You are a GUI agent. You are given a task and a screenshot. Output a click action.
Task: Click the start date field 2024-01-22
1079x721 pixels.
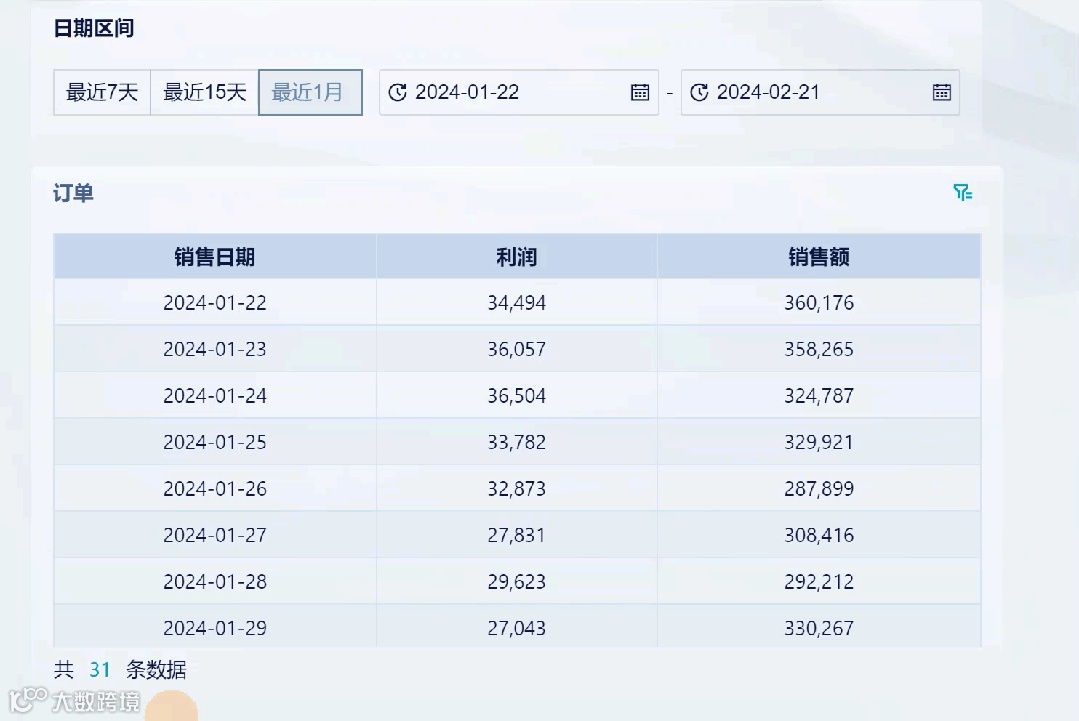click(519, 92)
